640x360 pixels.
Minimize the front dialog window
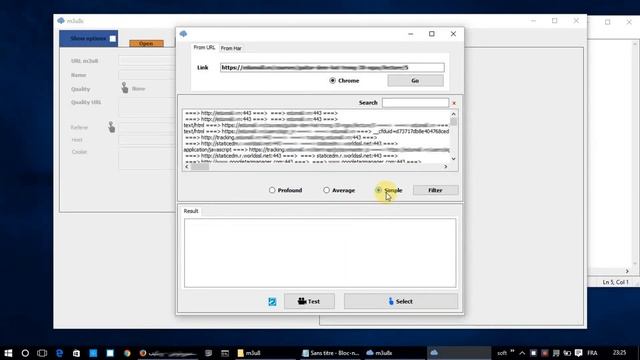pyautogui.click(x=411, y=34)
